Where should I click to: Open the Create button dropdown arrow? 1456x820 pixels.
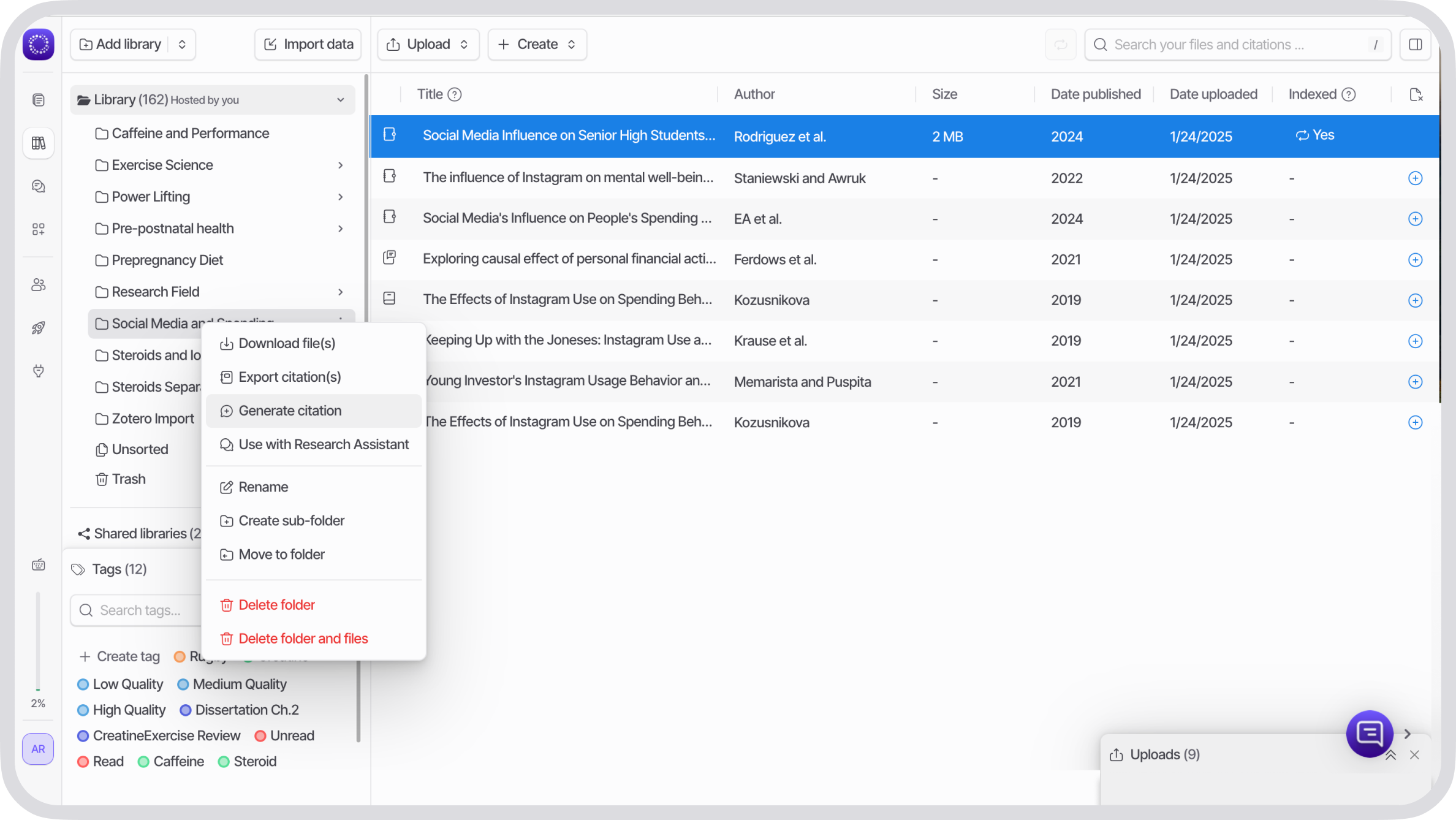point(571,44)
